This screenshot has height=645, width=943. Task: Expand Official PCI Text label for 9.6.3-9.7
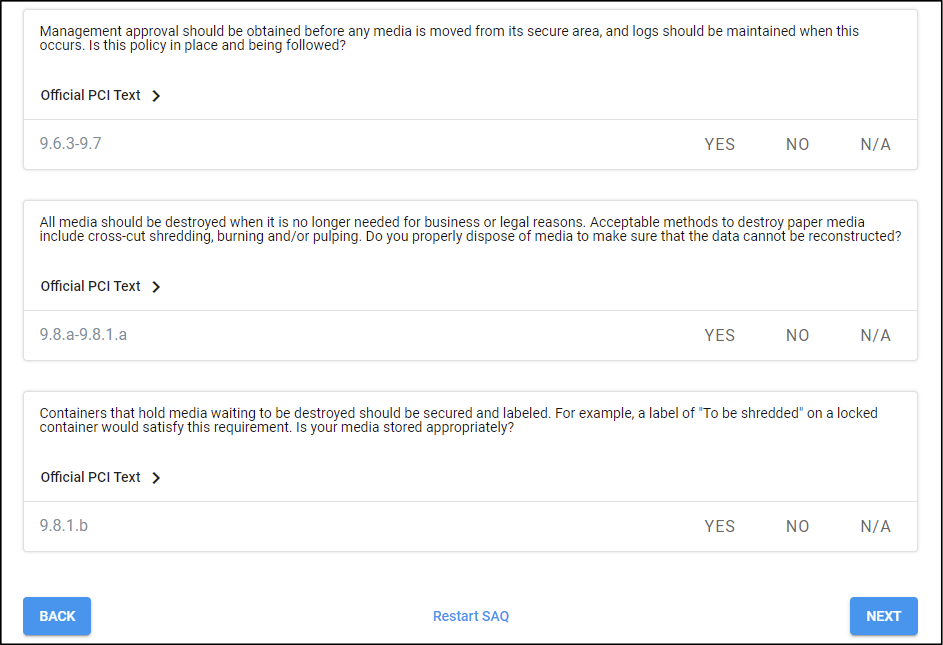coord(90,96)
